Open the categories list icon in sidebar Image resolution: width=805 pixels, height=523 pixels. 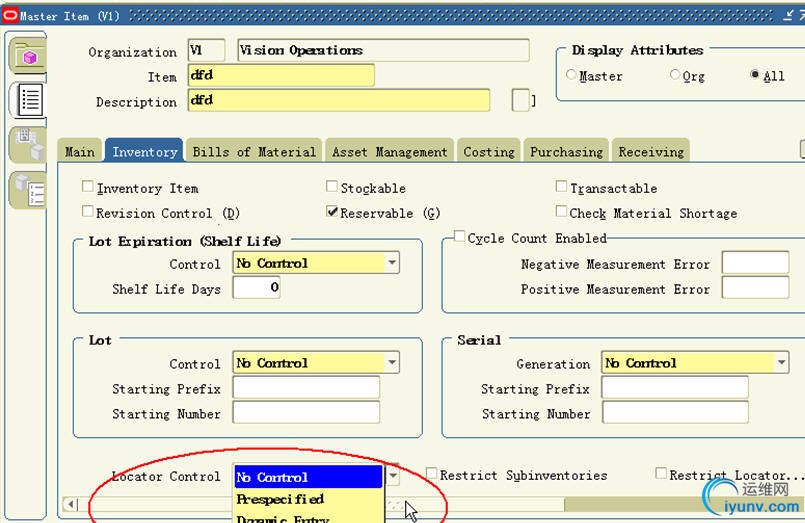(29, 190)
